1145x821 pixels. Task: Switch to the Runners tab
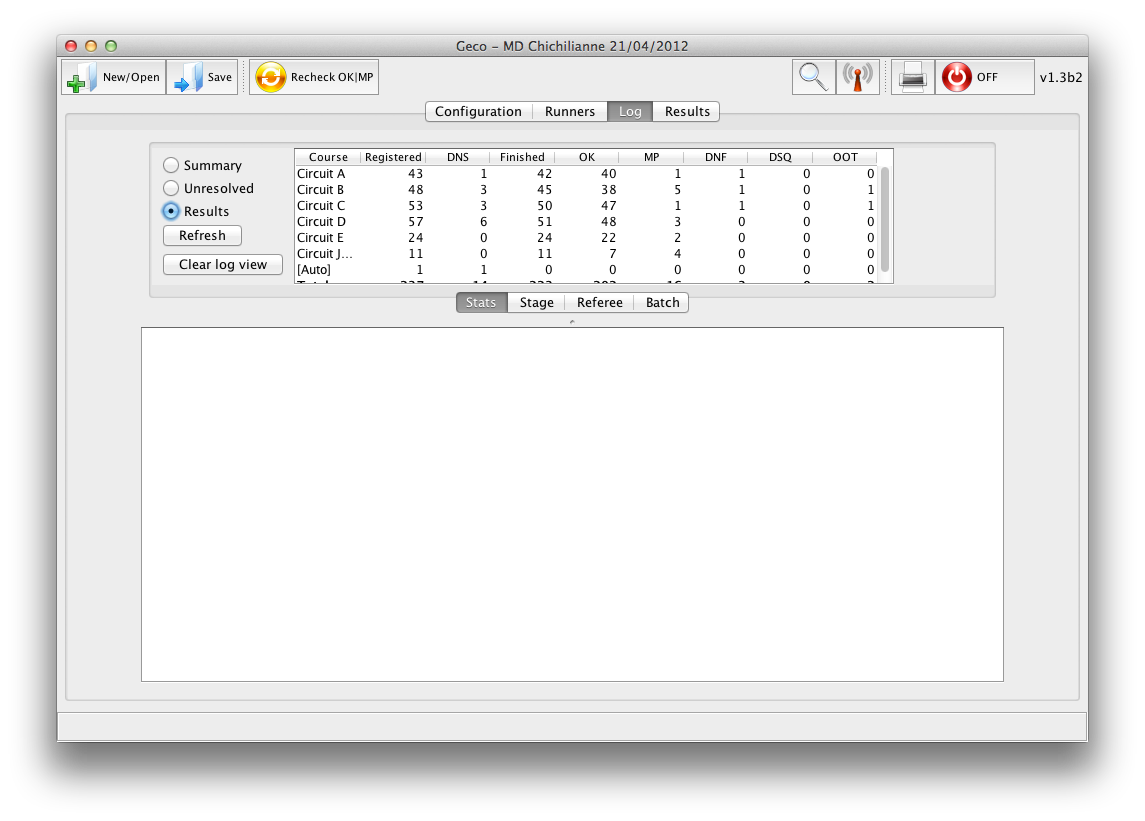point(570,111)
